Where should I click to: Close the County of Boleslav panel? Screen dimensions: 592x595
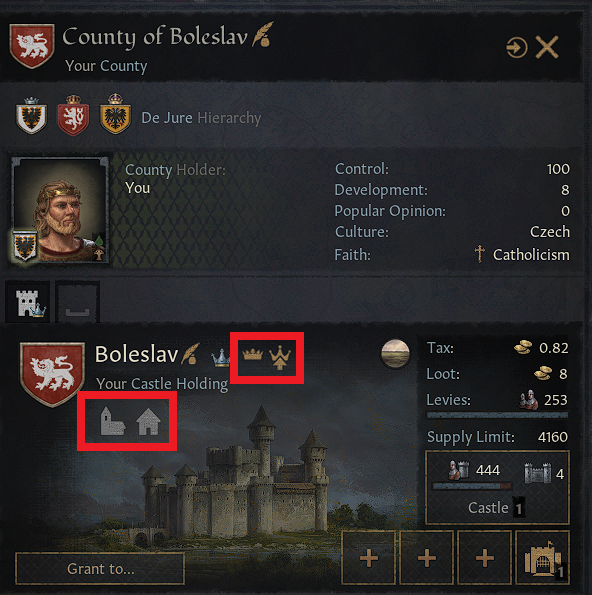547,47
